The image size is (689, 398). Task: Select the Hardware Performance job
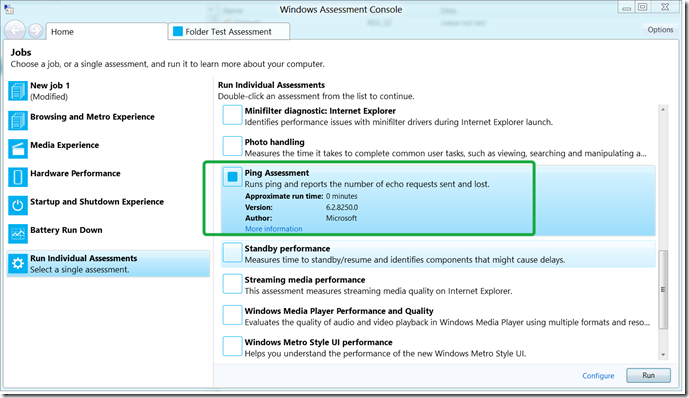pyautogui.click(x=109, y=177)
